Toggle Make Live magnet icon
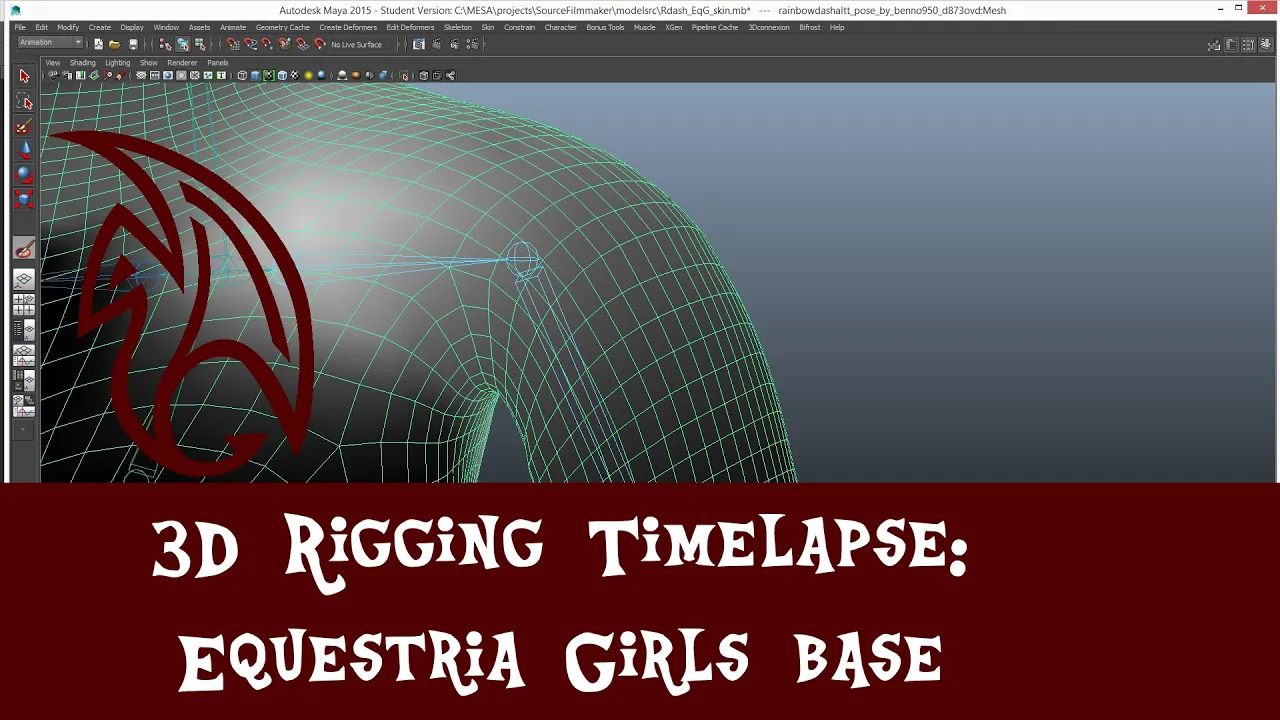The height and width of the screenshot is (720, 1280). click(x=320, y=44)
